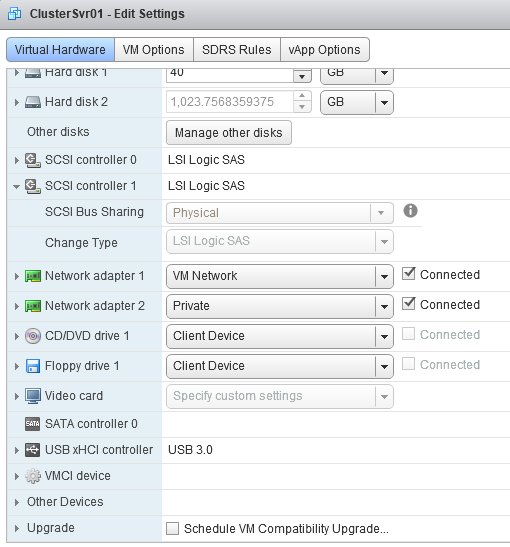Uncheck Connected for Network adapter 1

[x=408, y=274]
